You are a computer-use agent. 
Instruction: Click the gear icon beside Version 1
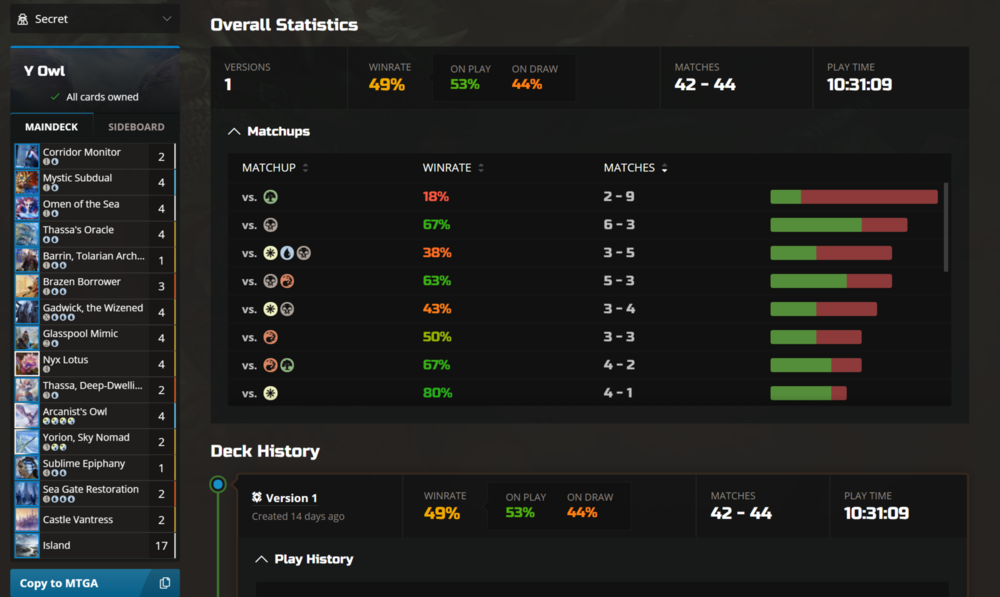(257, 498)
